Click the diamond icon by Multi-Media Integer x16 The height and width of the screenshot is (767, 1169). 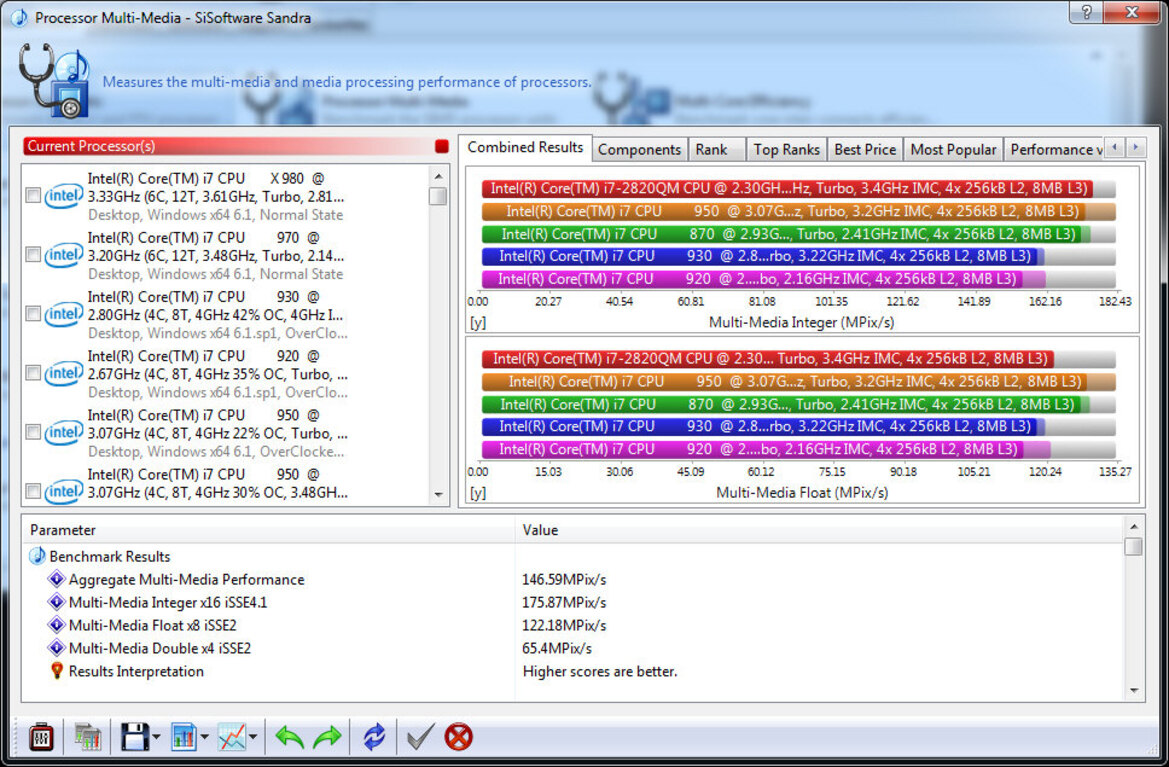(x=56, y=602)
